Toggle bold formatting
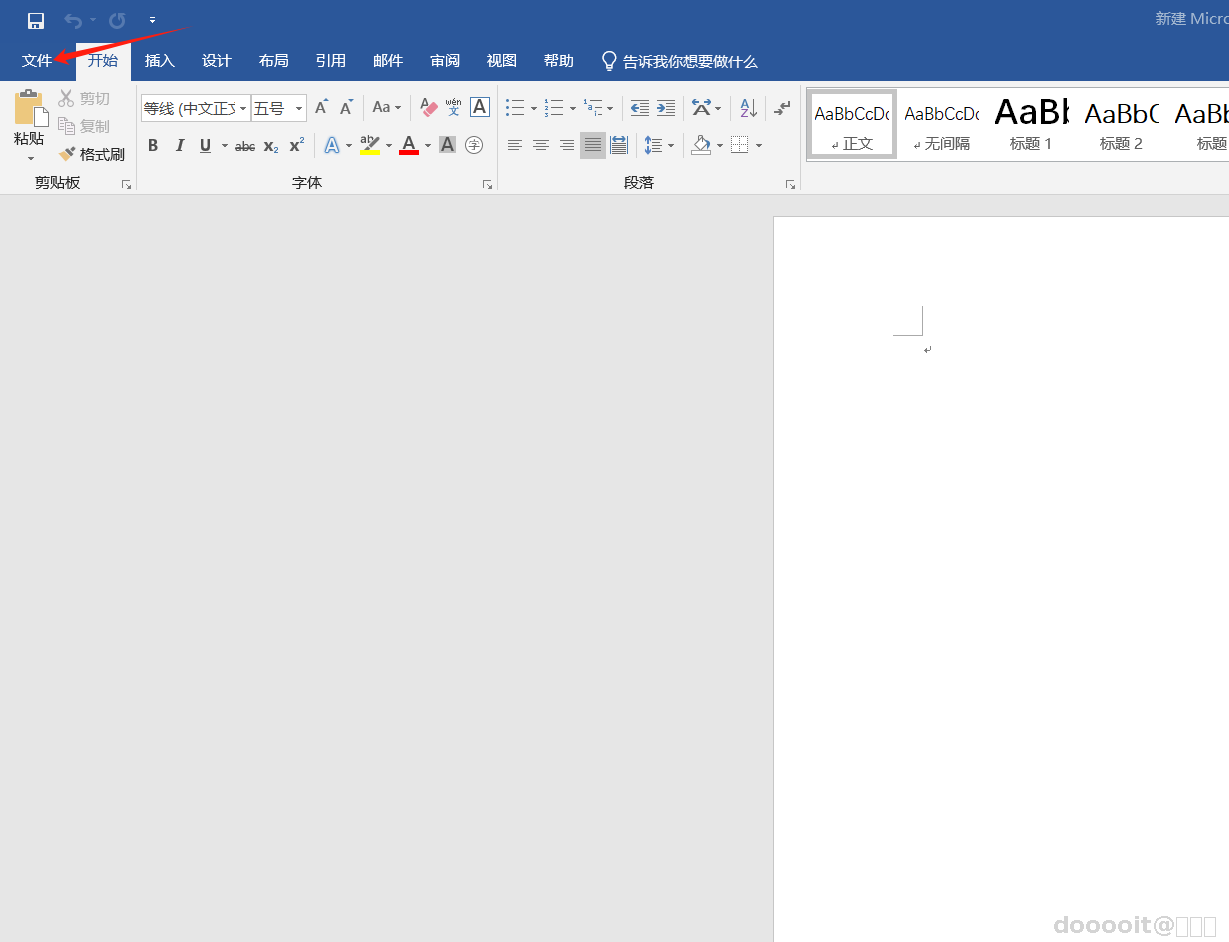Image resolution: width=1229 pixels, height=942 pixels. point(153,146)
